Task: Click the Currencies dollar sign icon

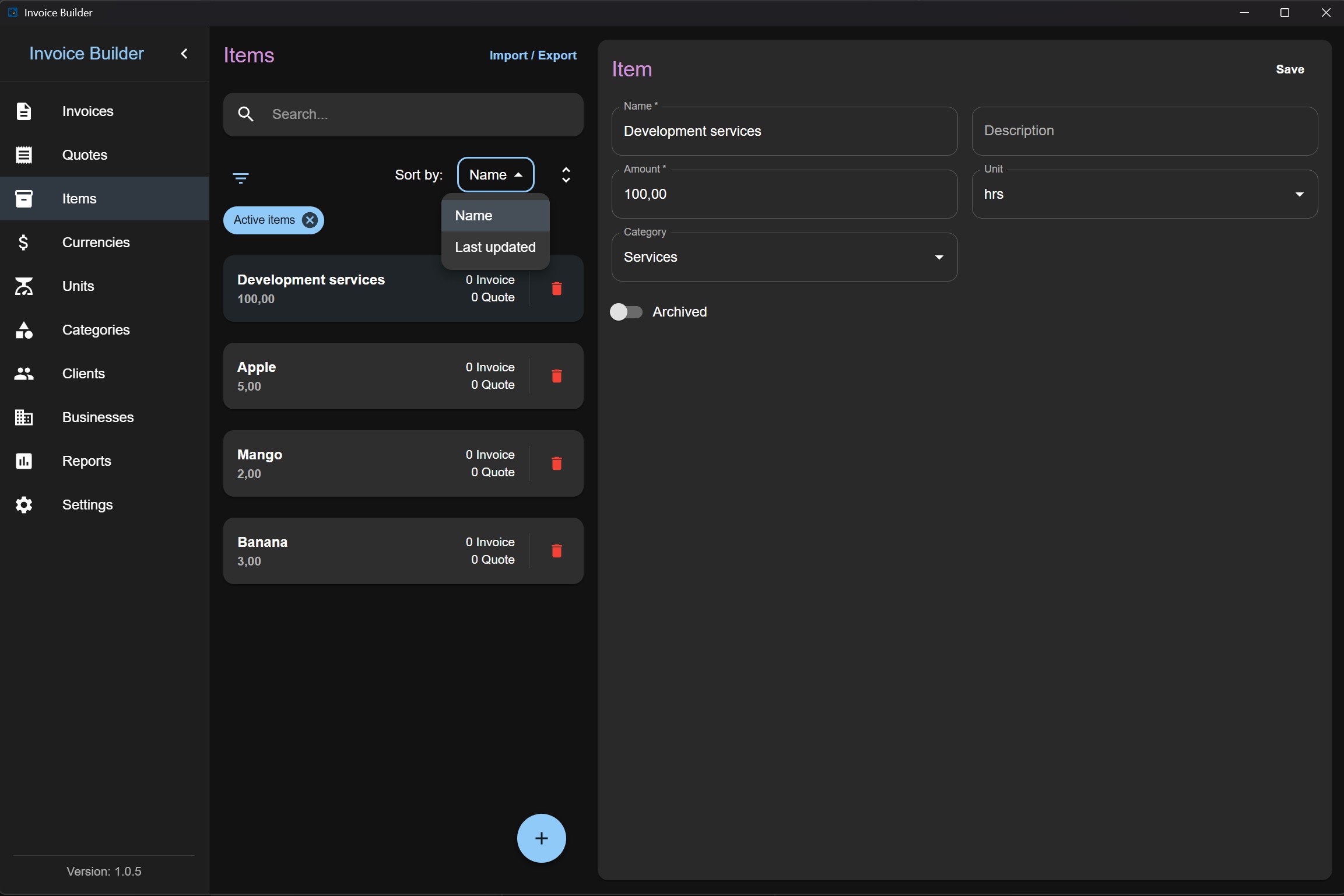Action: [24, 243]
